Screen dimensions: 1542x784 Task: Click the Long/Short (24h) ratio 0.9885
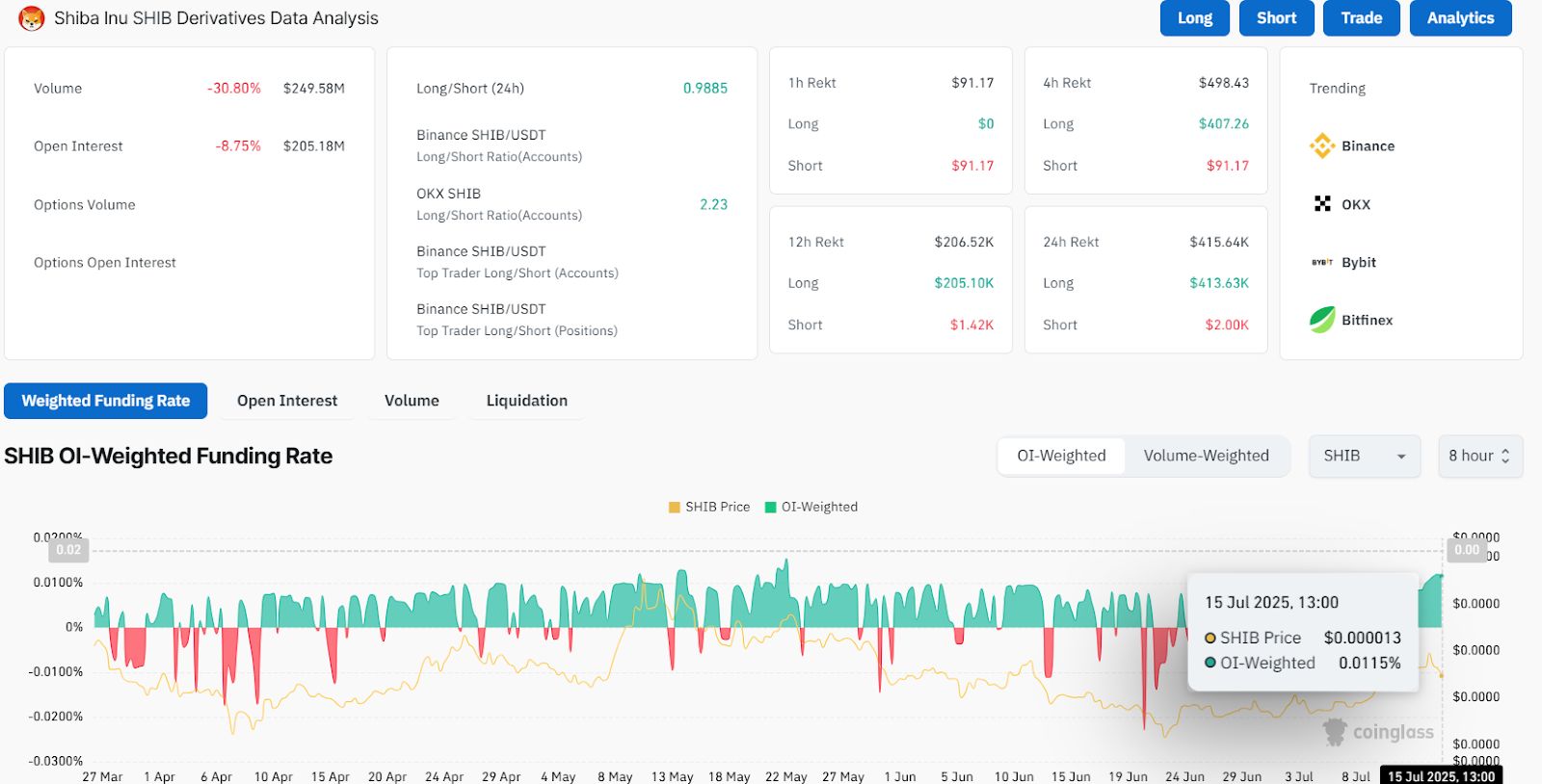point(705,88)
